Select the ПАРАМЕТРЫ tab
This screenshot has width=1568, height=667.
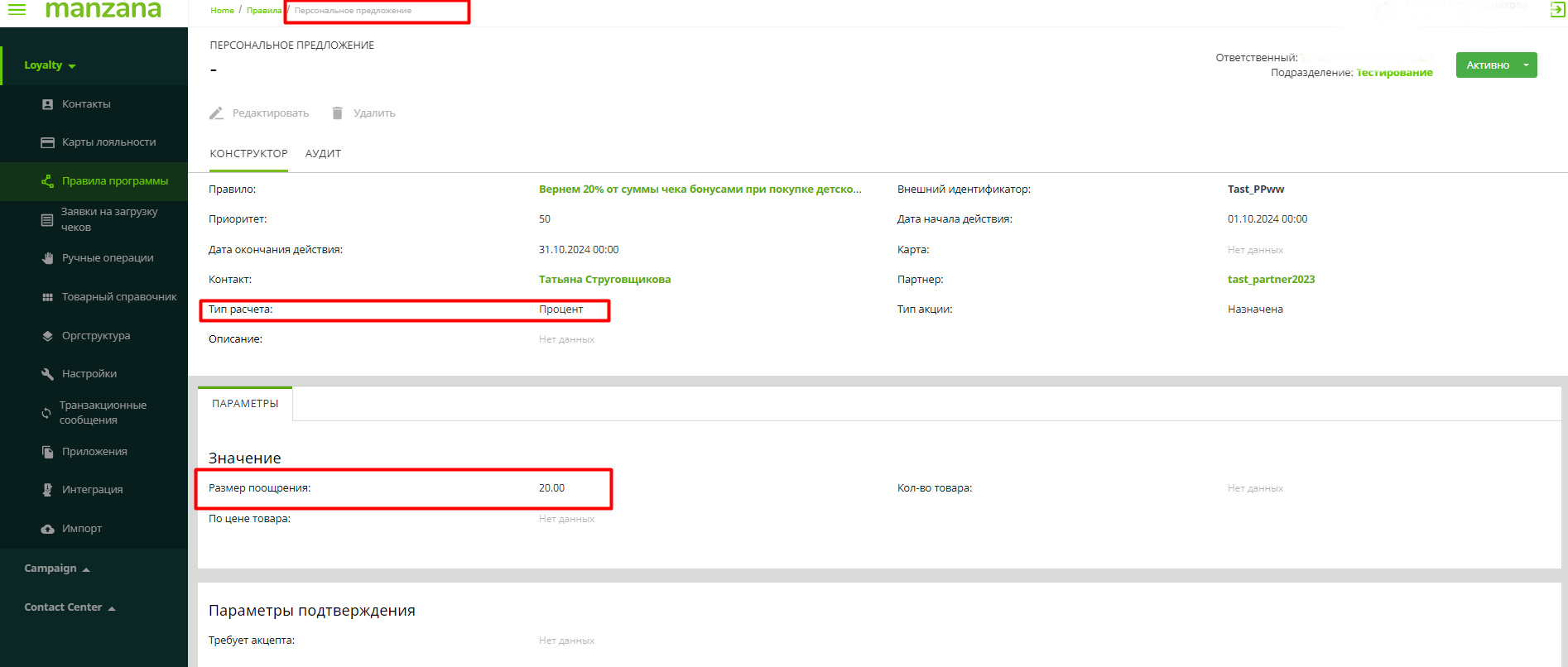(x=245, y=404)
